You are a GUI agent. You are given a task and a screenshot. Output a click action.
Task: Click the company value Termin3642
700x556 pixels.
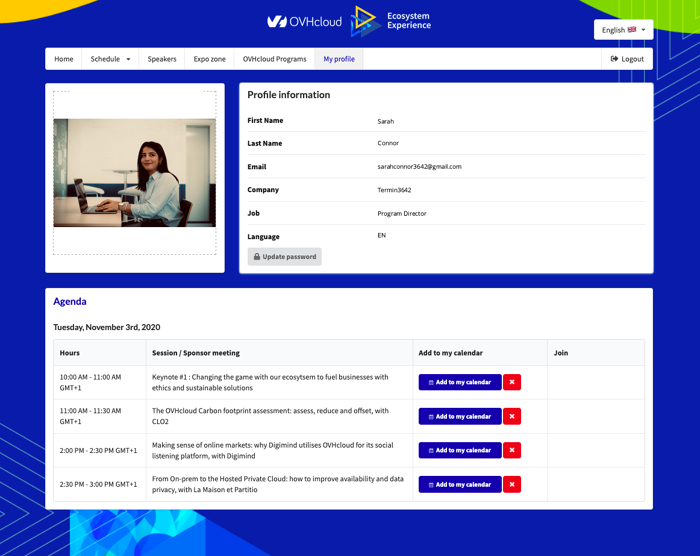394,190
